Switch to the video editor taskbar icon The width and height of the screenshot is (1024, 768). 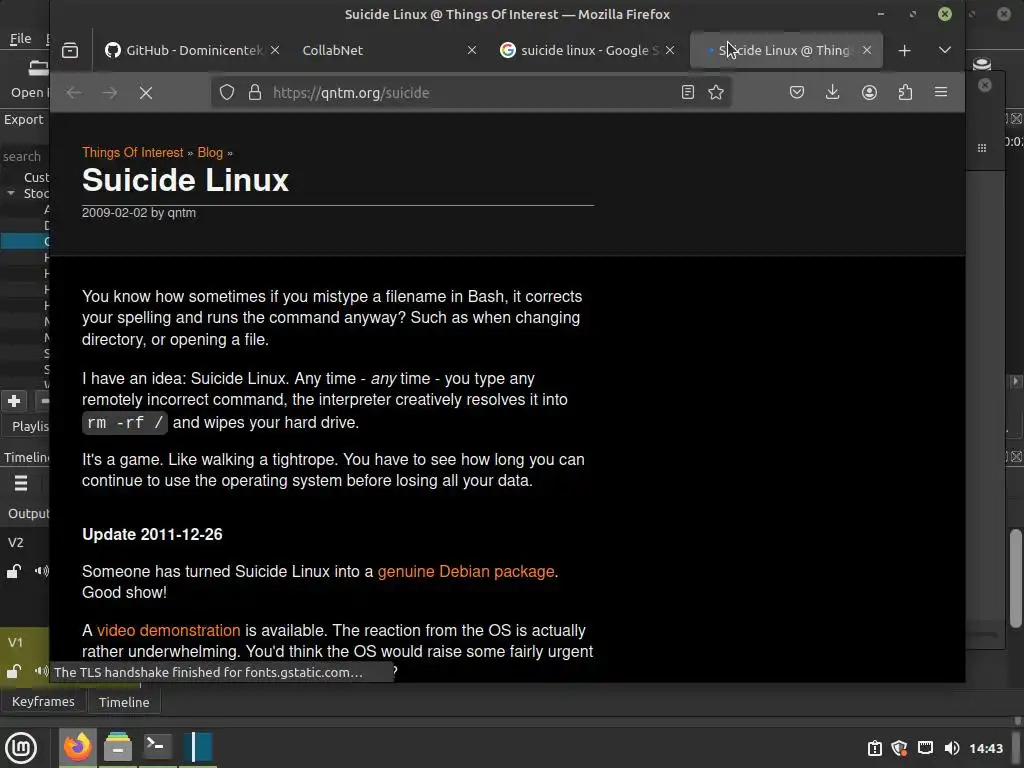(197, 747)
